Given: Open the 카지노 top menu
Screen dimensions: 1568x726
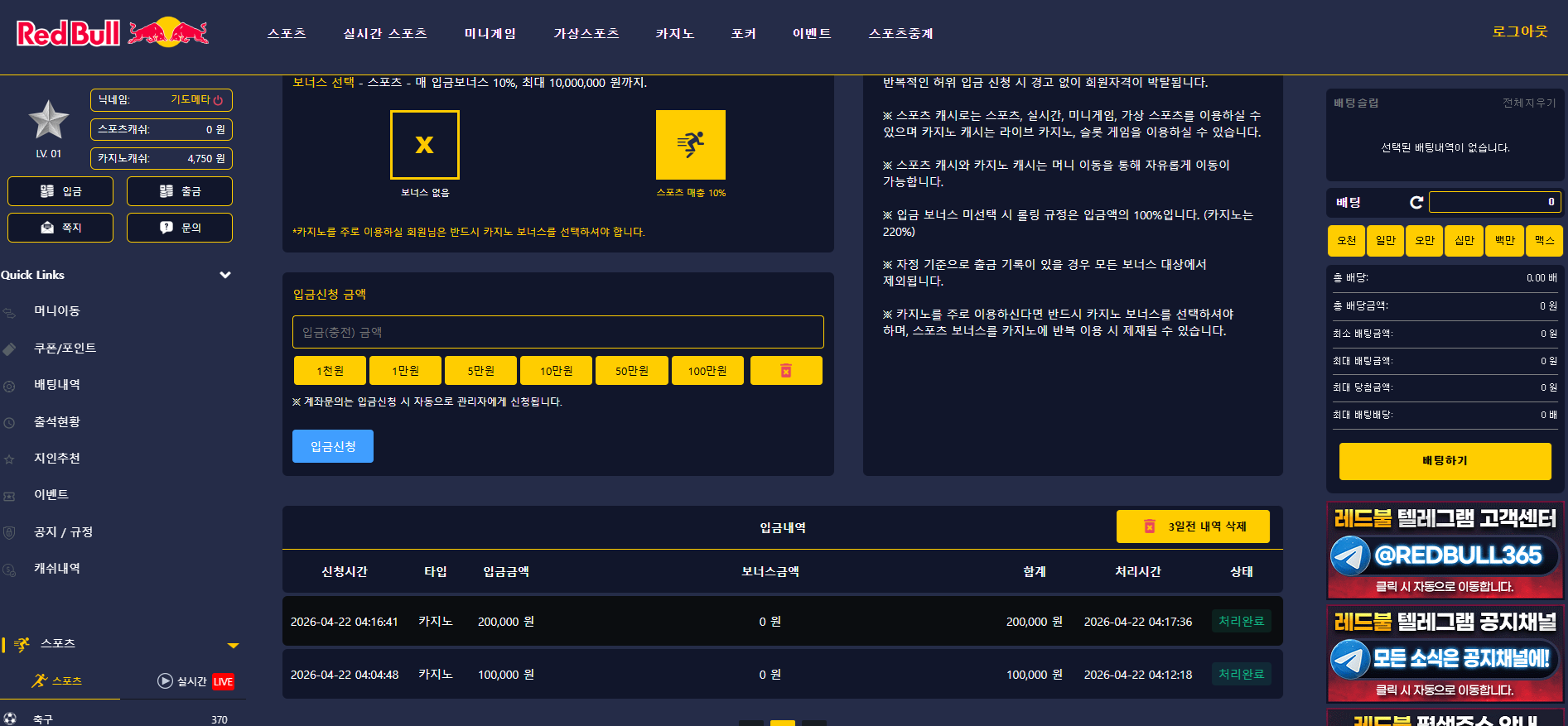Looking at the screenshot, I should coord(675,34).
